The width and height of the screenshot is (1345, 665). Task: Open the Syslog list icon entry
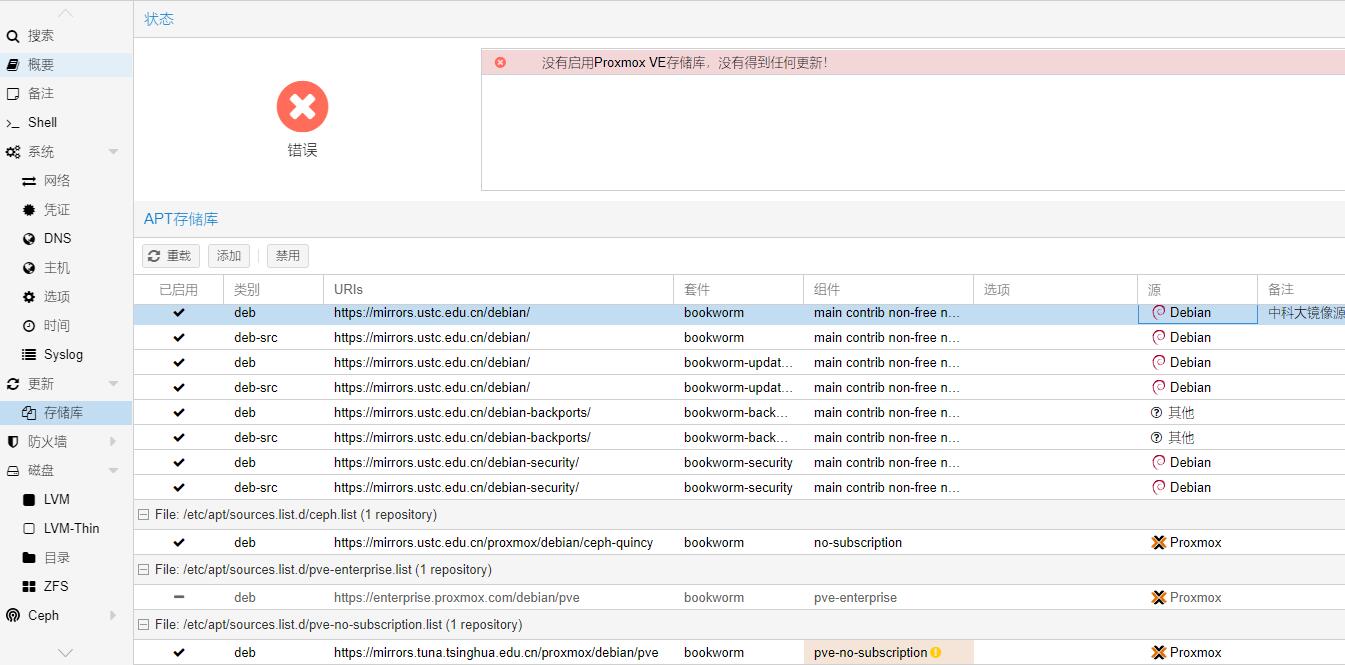29,355
